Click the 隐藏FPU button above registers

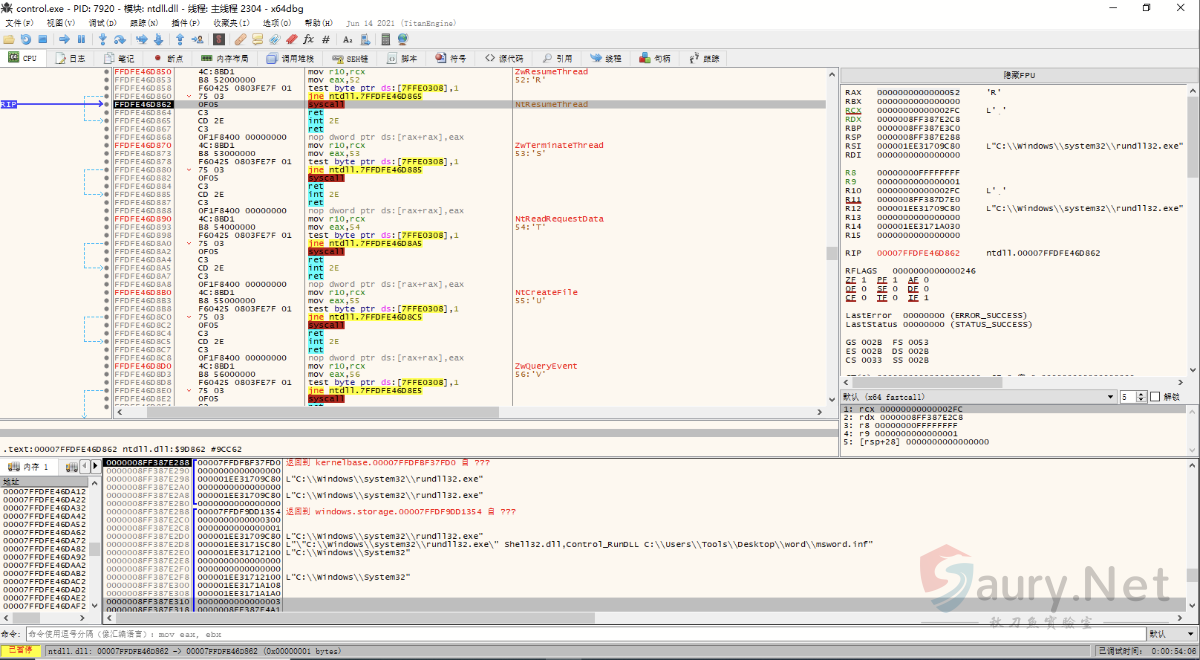[1018, 75]
